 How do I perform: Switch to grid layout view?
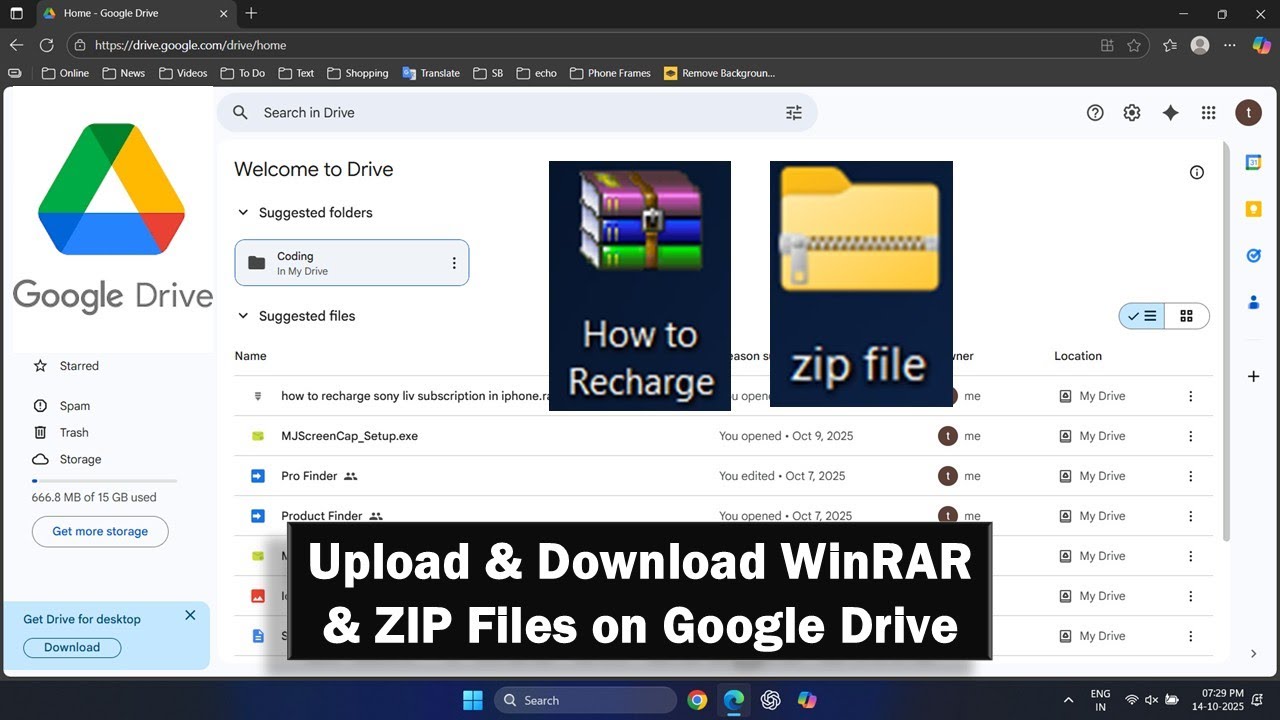[x=1187, y=316]
